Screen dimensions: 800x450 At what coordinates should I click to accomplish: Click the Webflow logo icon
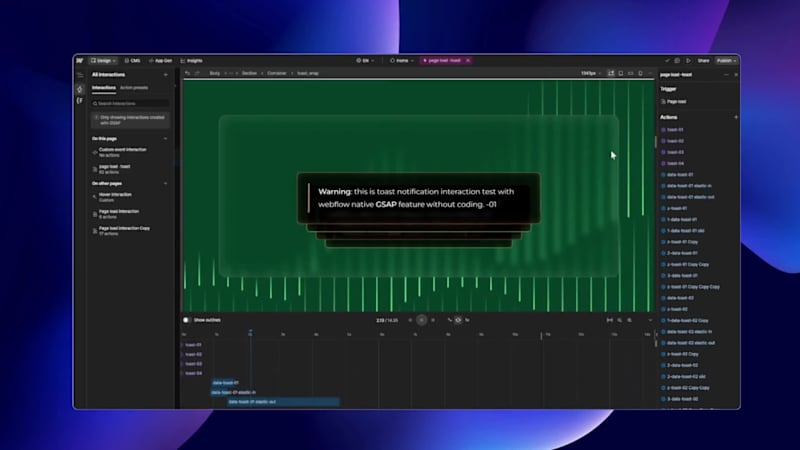click(x=80, y=61)
